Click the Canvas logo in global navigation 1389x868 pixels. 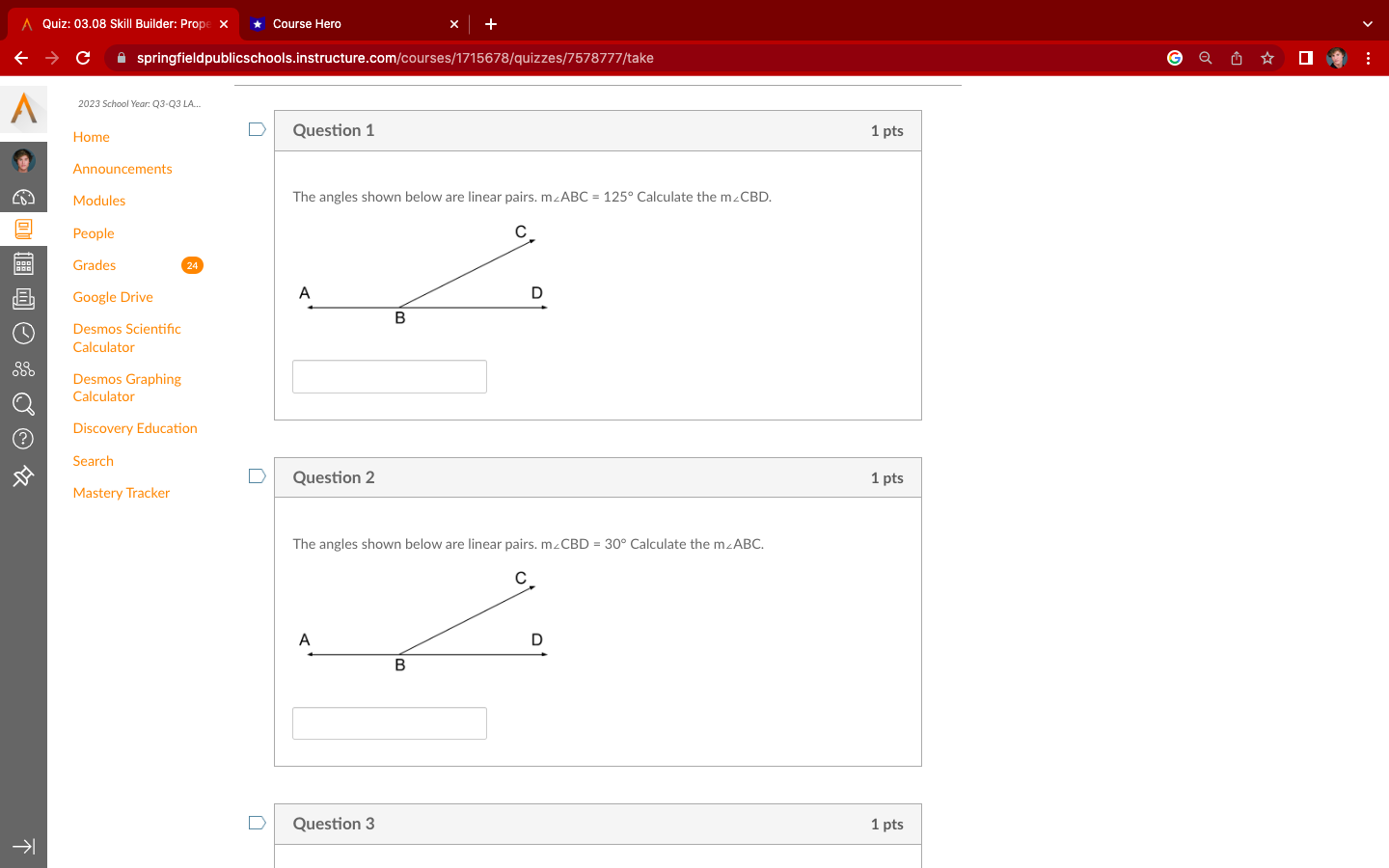coord(24,108)
